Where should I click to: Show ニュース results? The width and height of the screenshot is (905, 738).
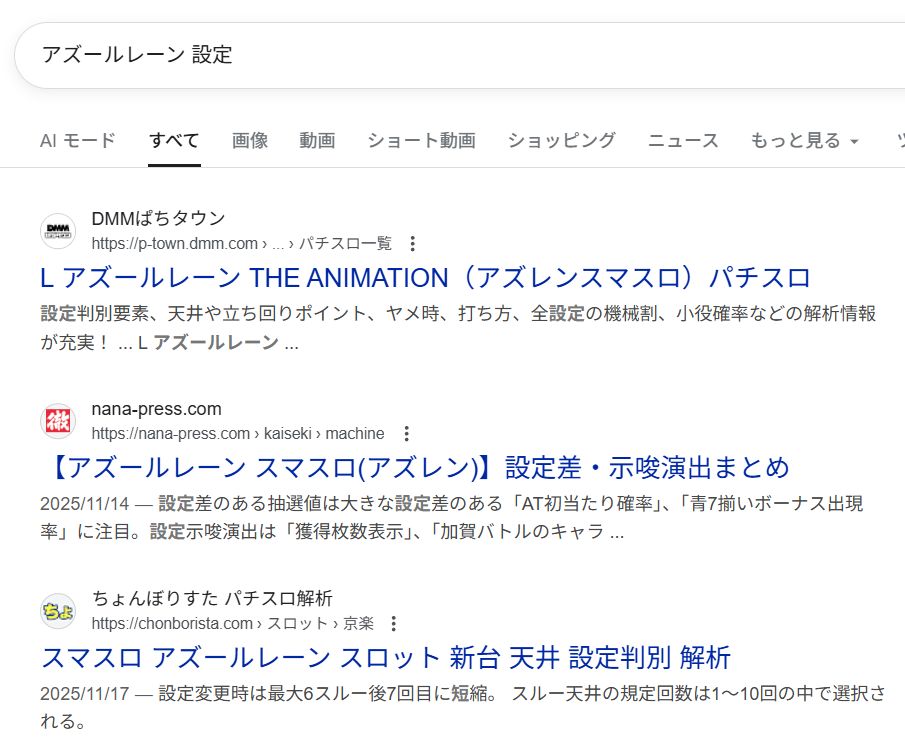coord(683,141)
